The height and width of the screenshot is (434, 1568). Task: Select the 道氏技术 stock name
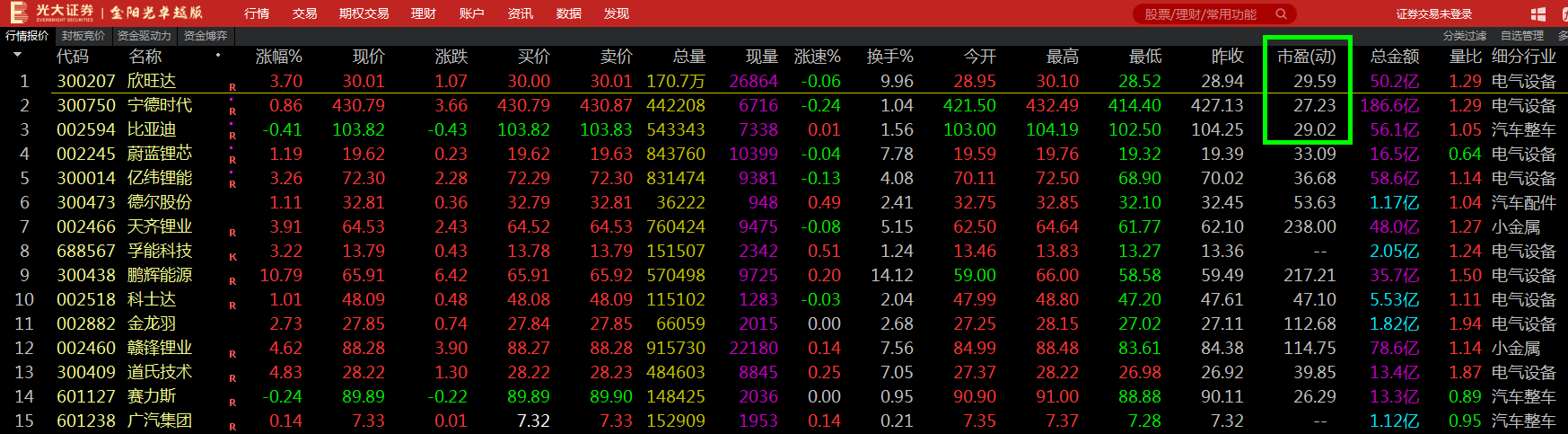click(160, 372)
